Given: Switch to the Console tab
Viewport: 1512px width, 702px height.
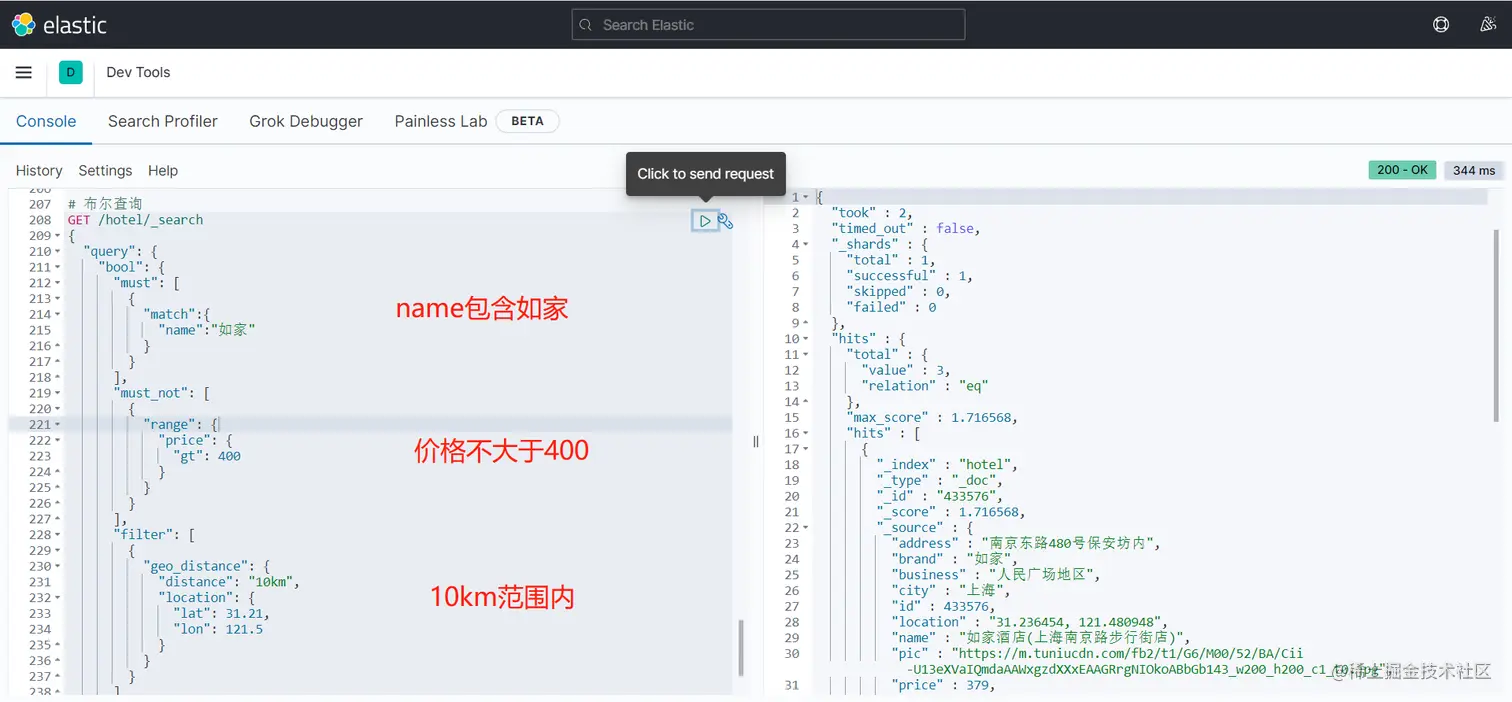Looking at the screenshot, I should tap(46, 121).
